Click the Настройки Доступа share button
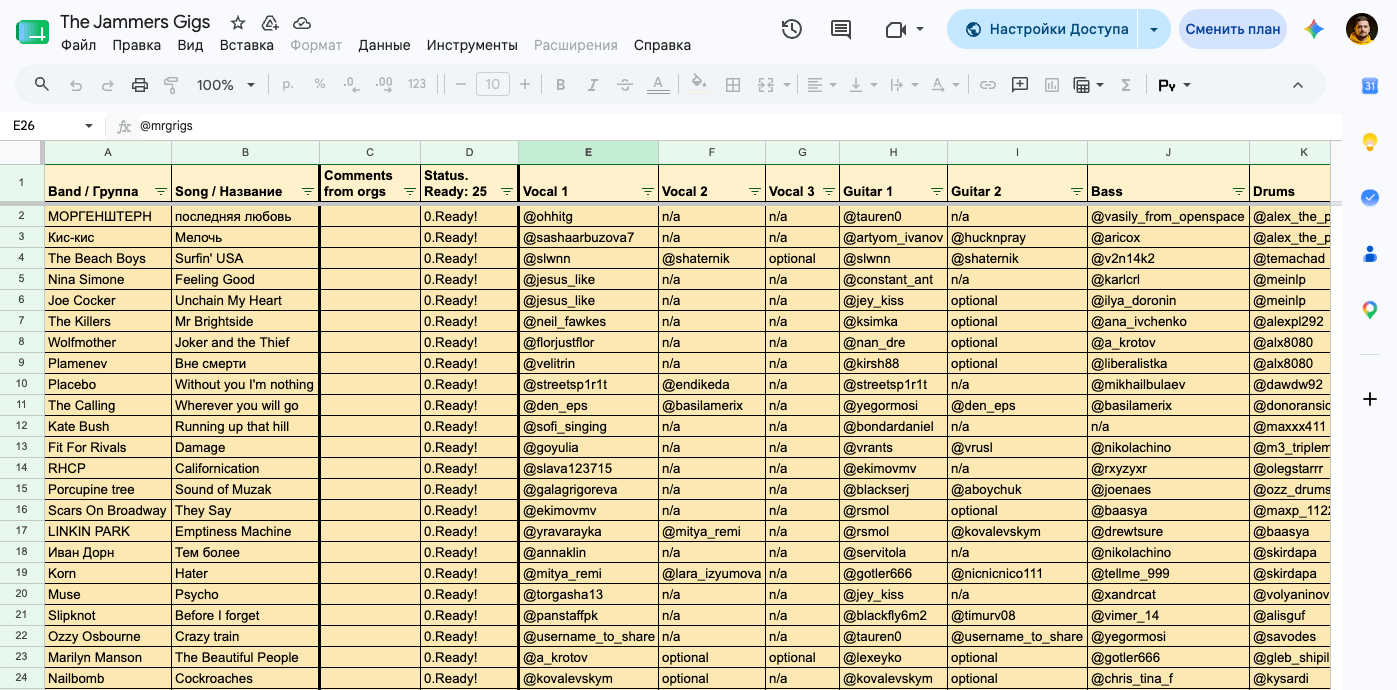This screenshot has width=1397, height=690. coord(1045,29)
